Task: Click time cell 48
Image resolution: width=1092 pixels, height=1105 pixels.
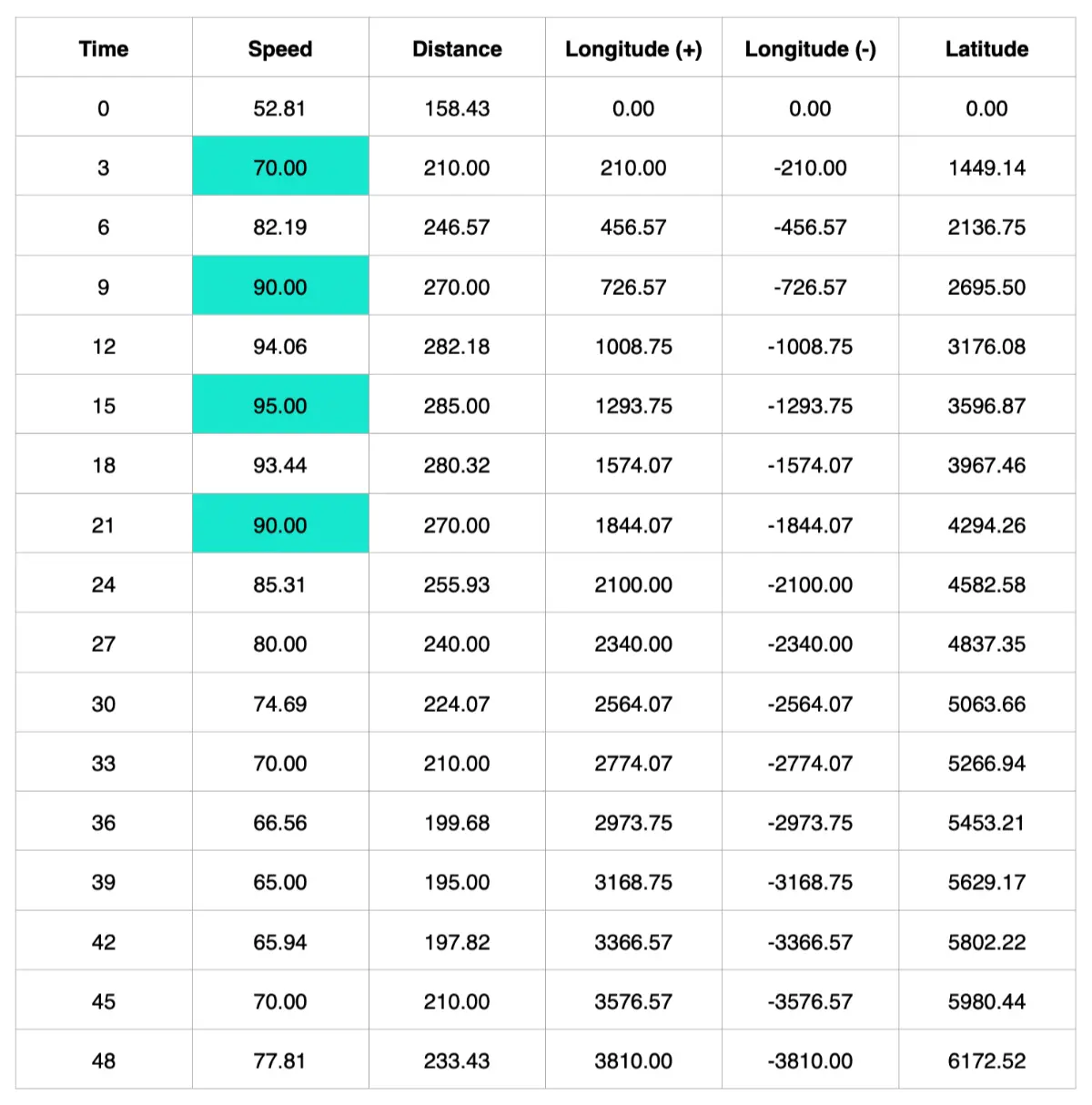Action: point(104,1060)
